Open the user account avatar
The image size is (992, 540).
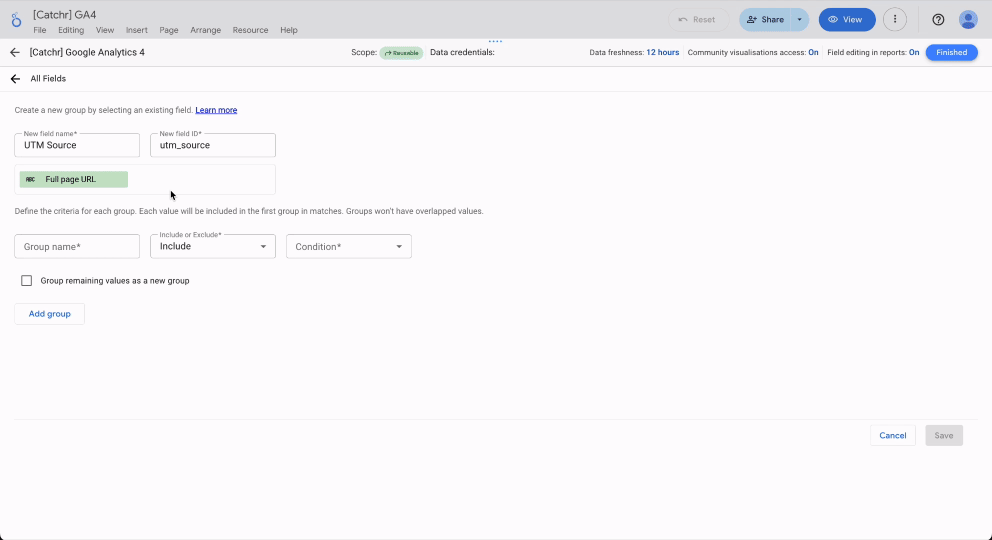click(x=968, y=20)
